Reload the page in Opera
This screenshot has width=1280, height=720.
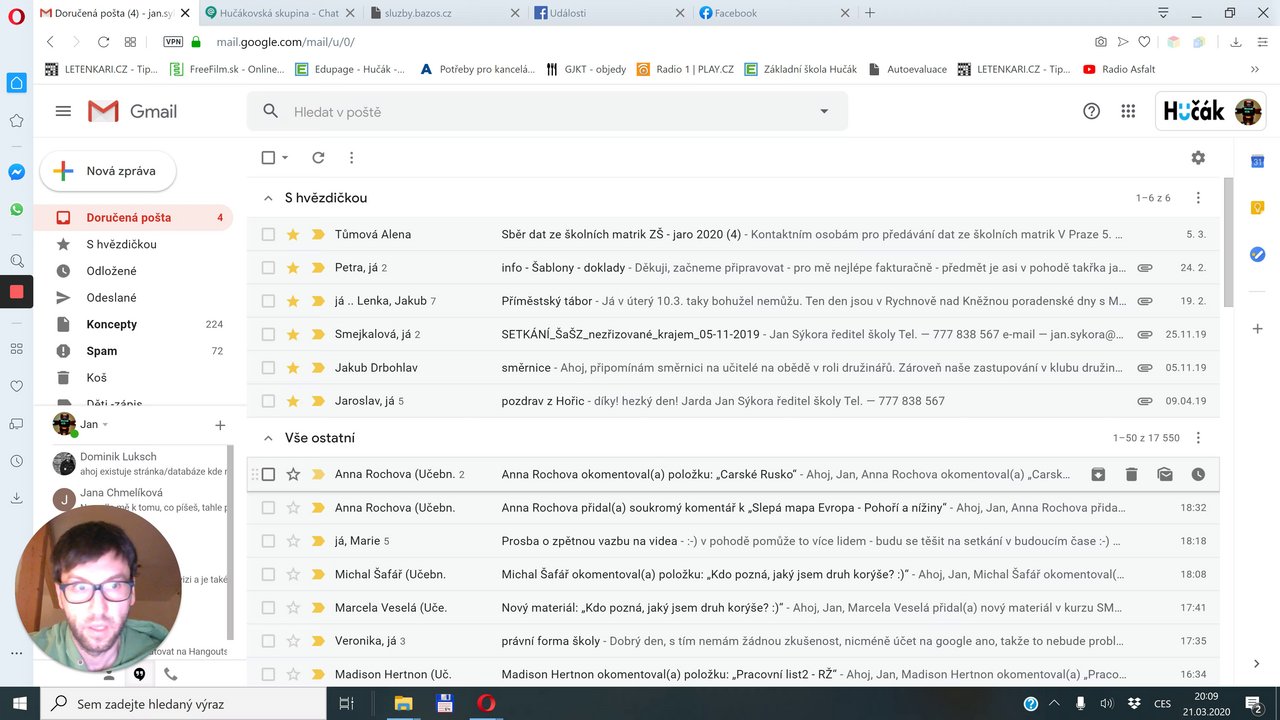pos(103,42)
